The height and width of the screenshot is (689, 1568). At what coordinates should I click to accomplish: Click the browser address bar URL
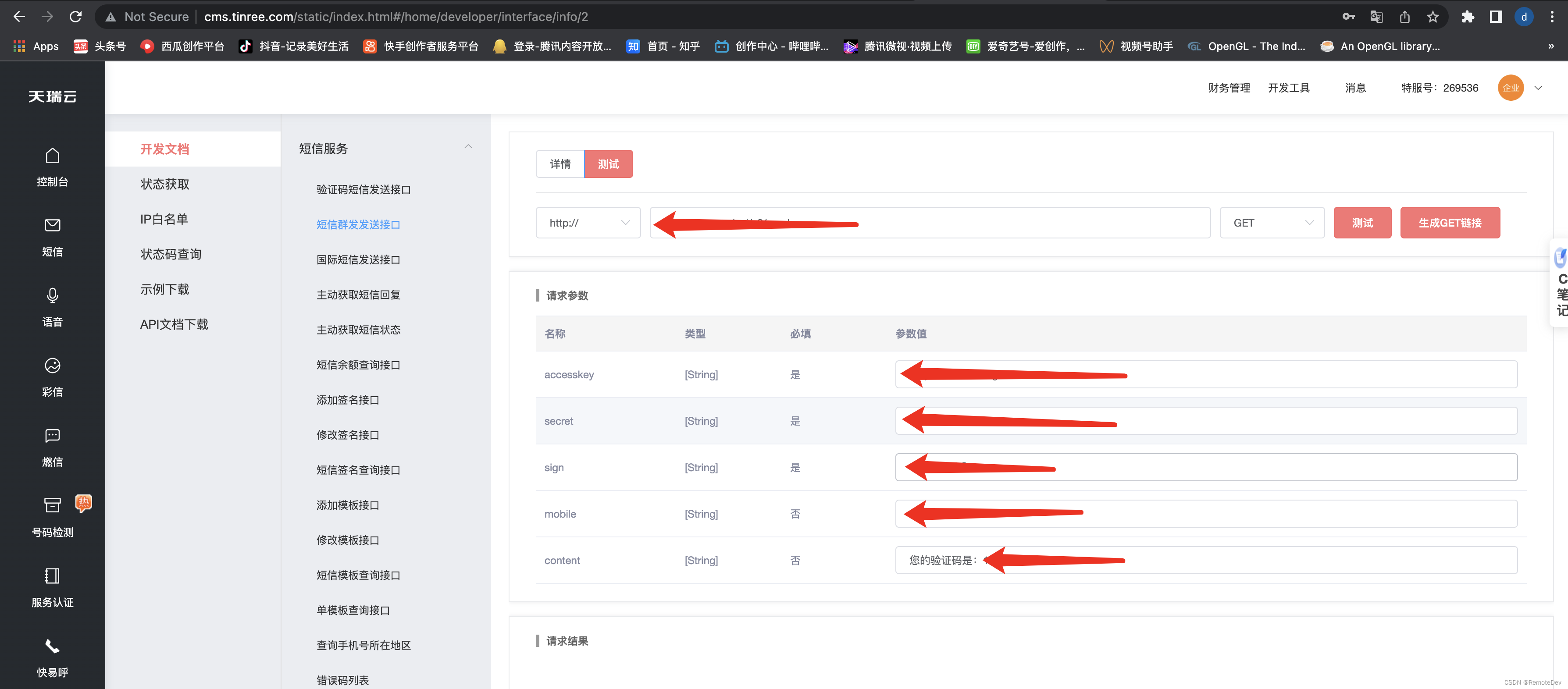[396, 17]
